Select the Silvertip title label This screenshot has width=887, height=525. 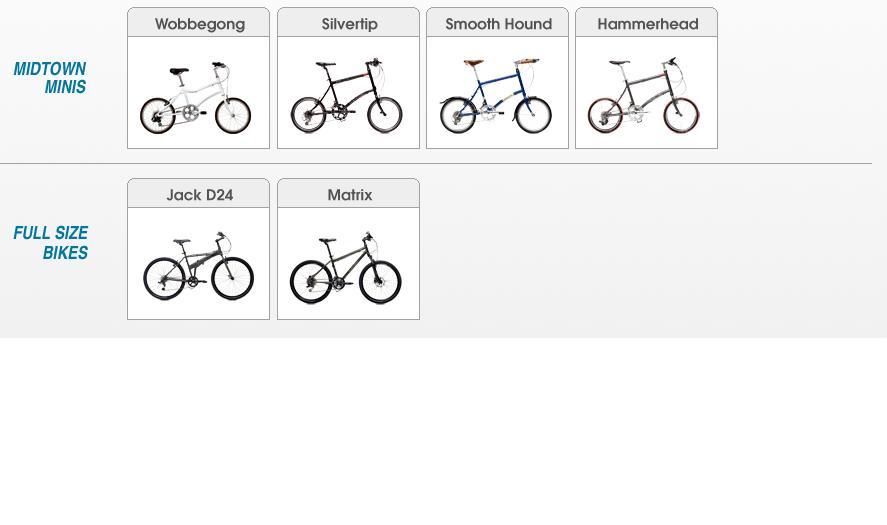click(x=348, y=23)
